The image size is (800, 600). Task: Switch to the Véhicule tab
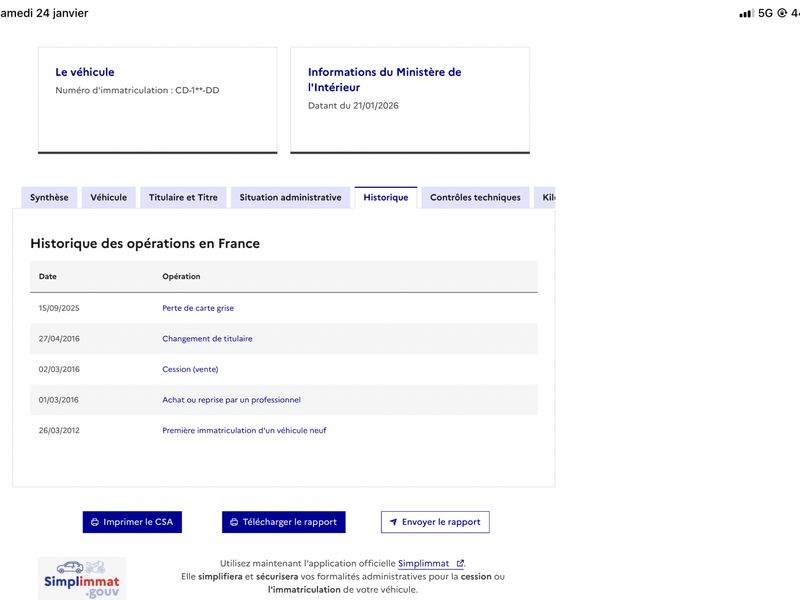108,198
